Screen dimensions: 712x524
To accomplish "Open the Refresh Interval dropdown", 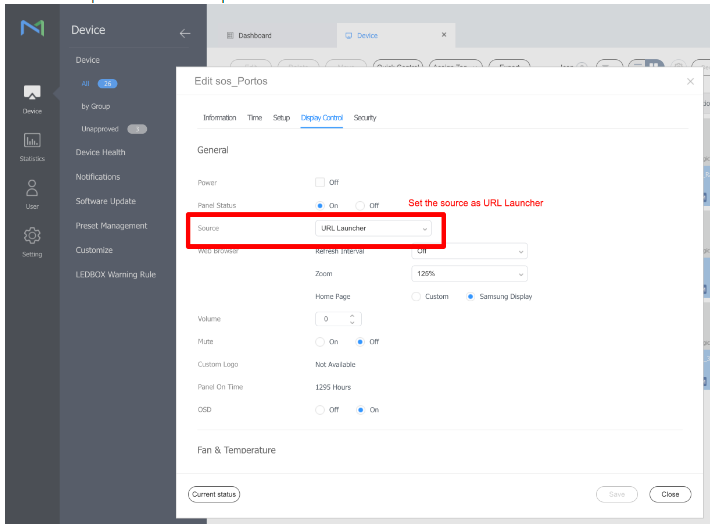I will (x=469, y=251).
